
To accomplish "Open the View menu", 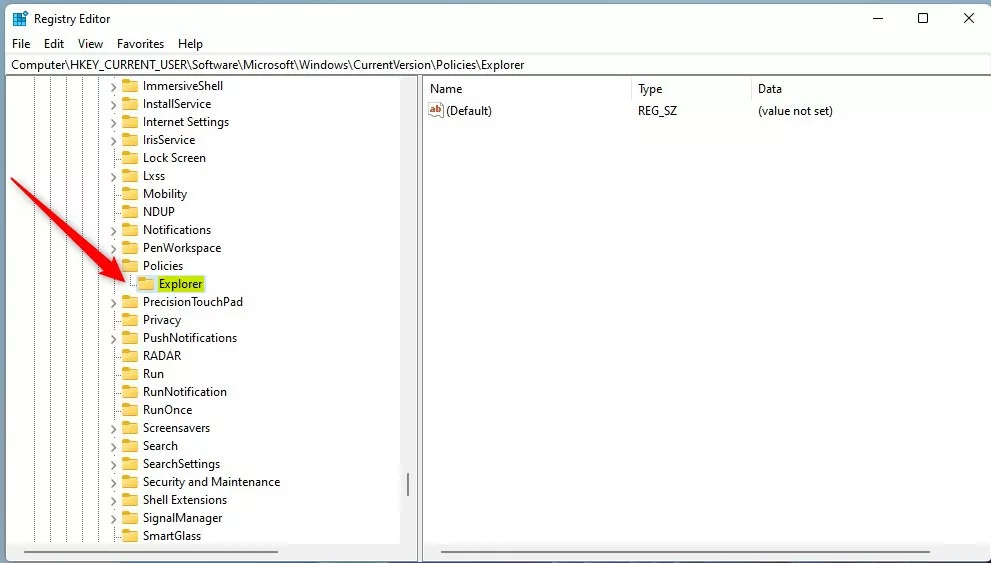I will coord(90,44).
